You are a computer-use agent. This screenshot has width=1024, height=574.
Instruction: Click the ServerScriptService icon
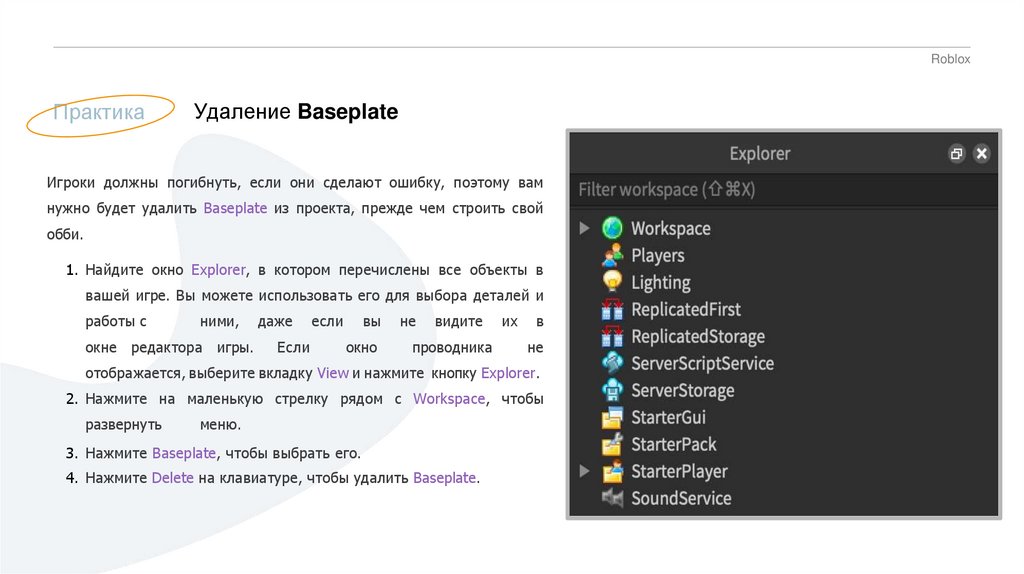tap(612, 363)
